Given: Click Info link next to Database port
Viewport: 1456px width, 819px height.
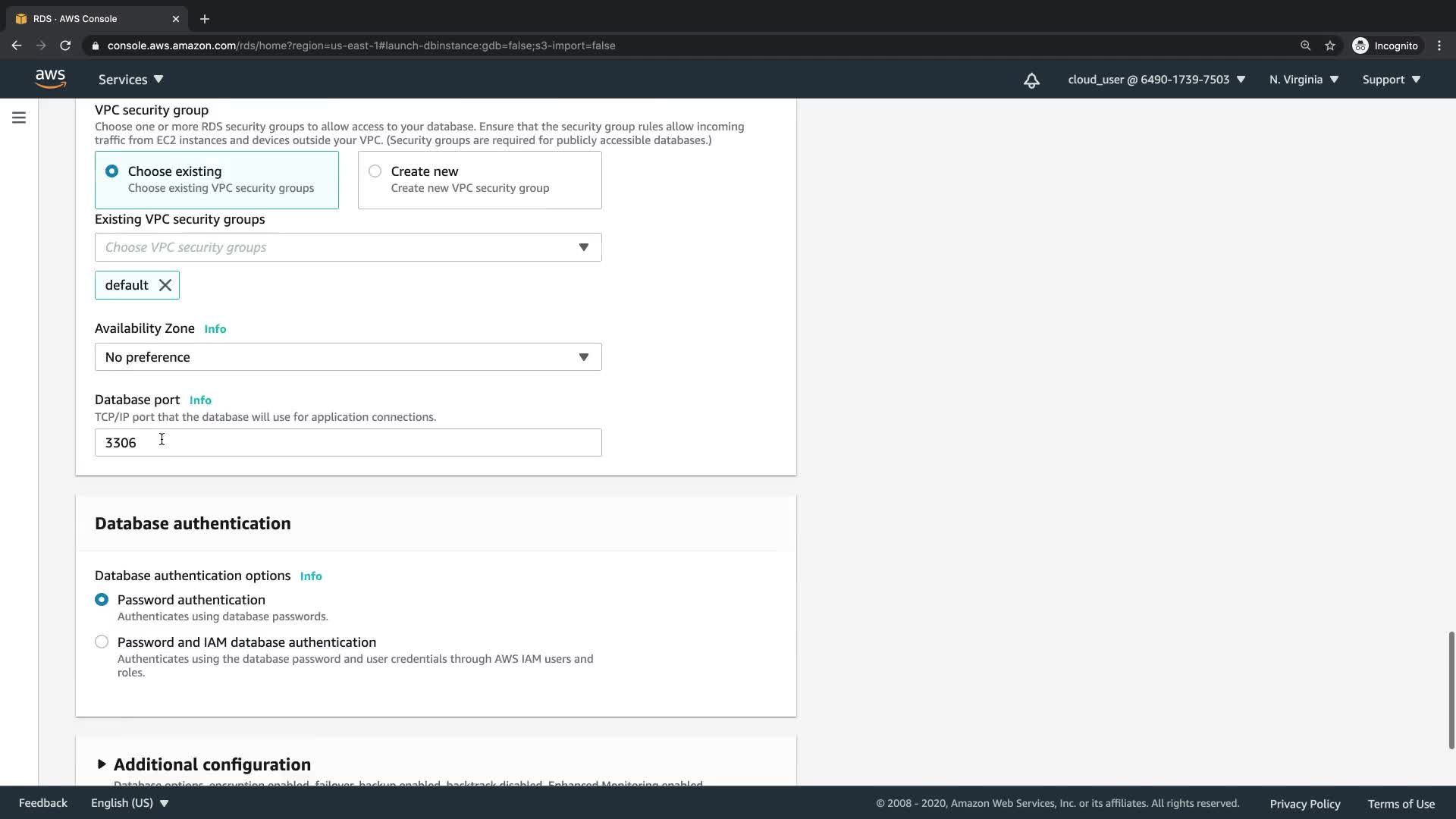Looking at the screenshot, I should pyautogui.click(x=200, y=400).
